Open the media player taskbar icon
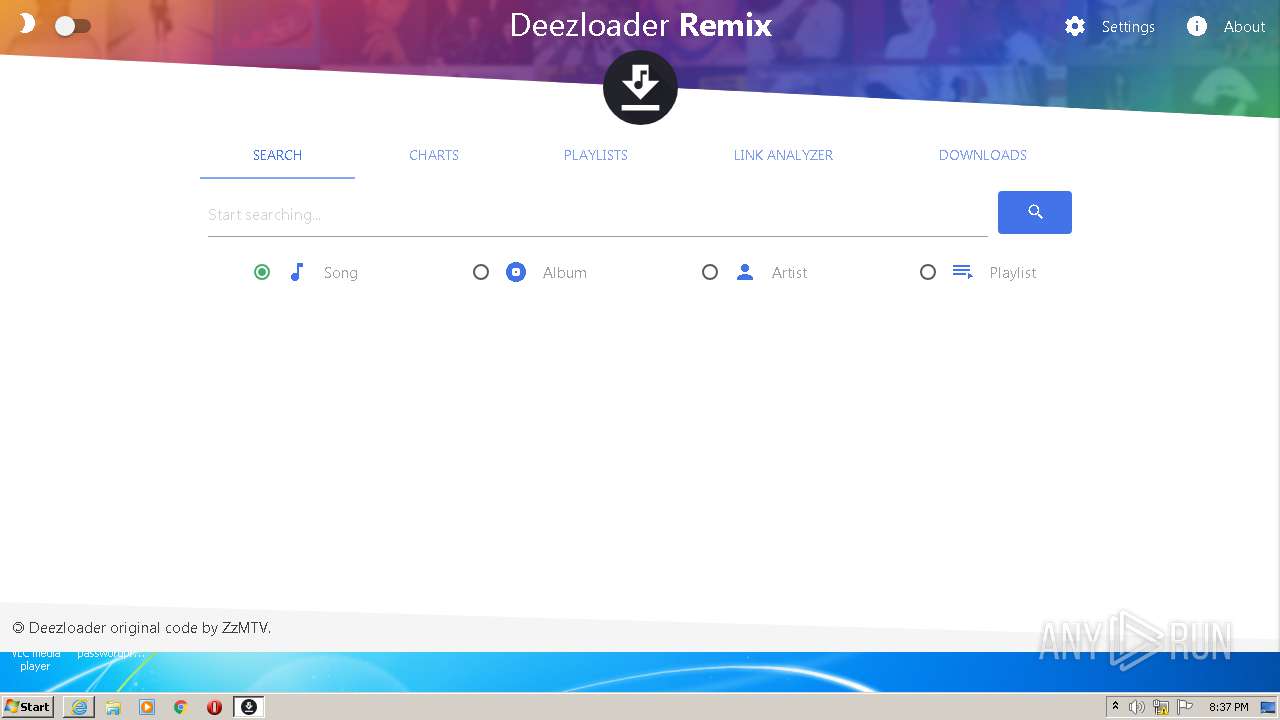This screenshot has width=1280, height=720. (147, 707)
